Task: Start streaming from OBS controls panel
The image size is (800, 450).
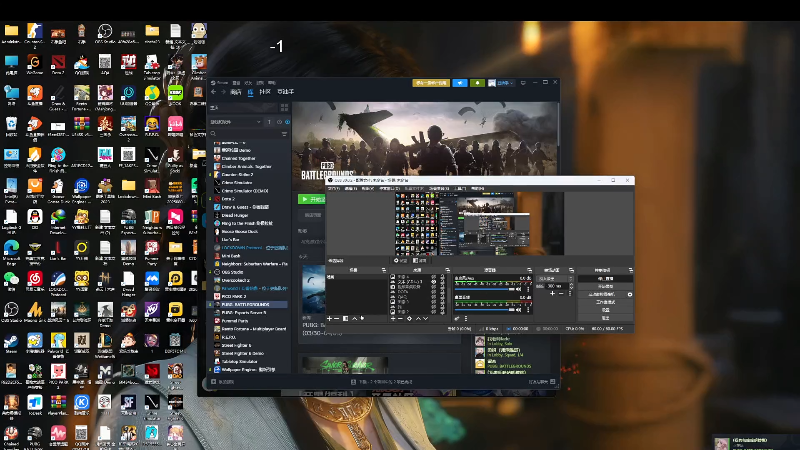Action: tap(605, 279)
